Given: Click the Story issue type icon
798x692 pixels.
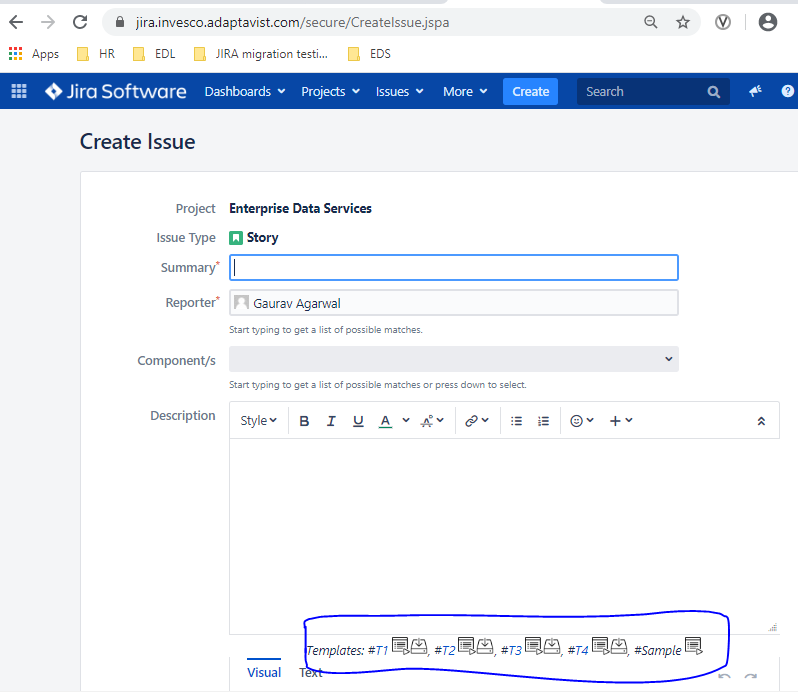Looking at the screenshot, I should pyautogui.click(x=236, y=238).
